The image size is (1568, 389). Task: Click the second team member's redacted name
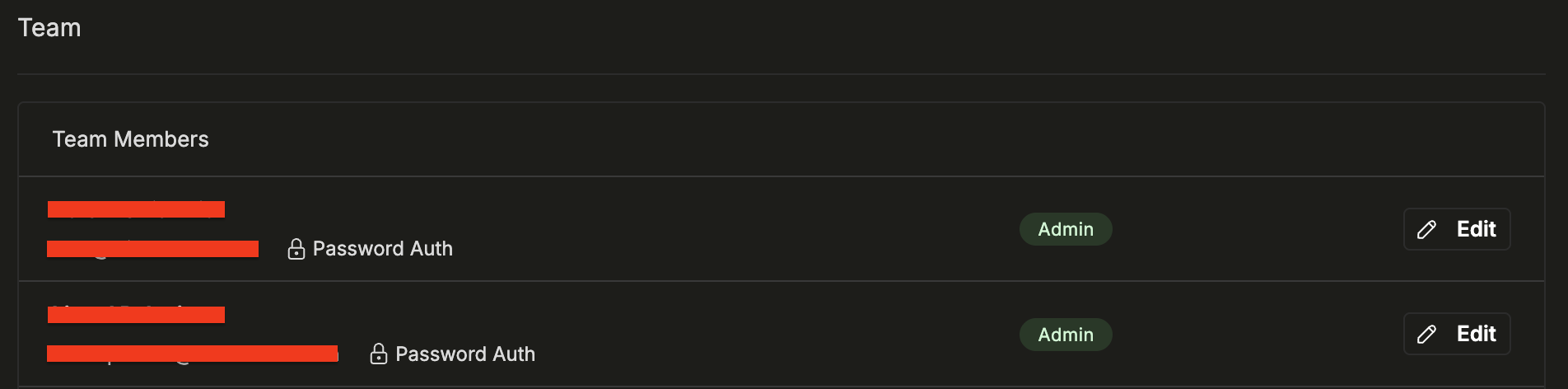pyautogui.click(x=136, y=314)
